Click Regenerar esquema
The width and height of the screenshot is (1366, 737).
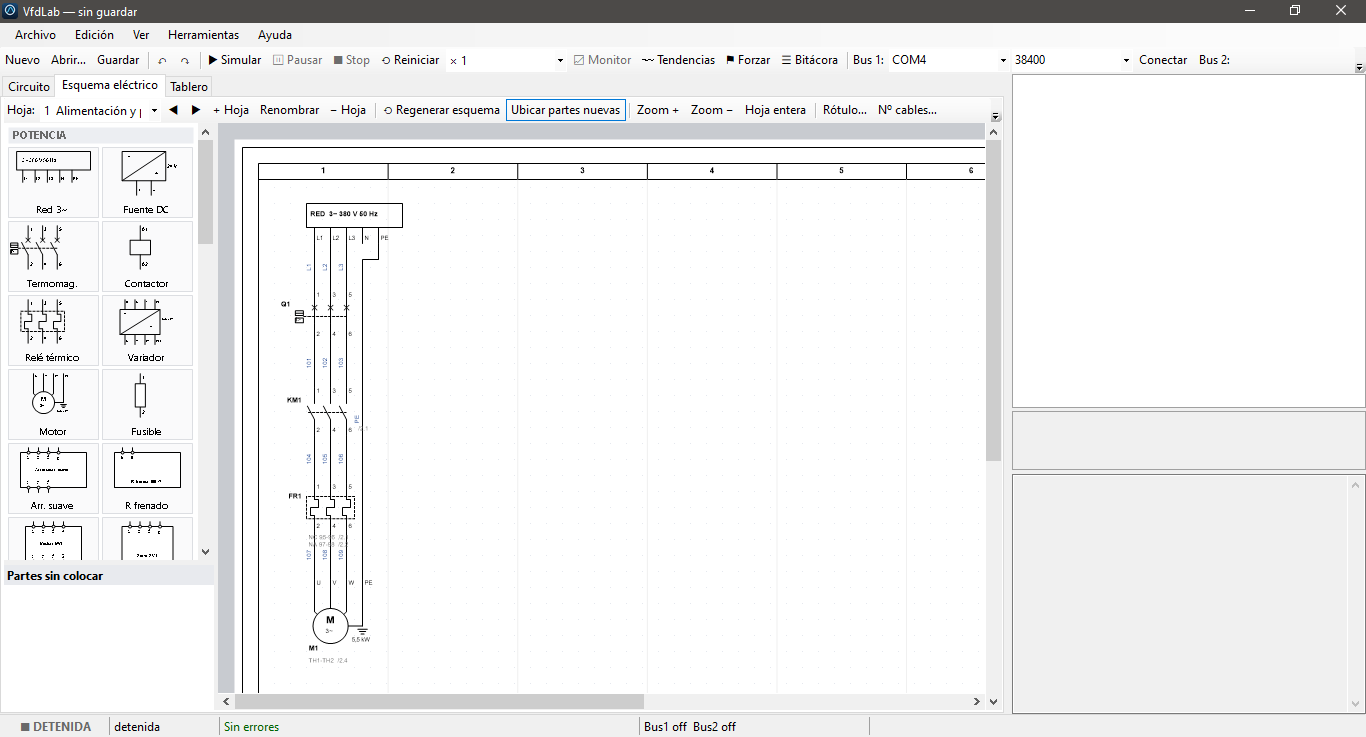(x=442, y=110)
